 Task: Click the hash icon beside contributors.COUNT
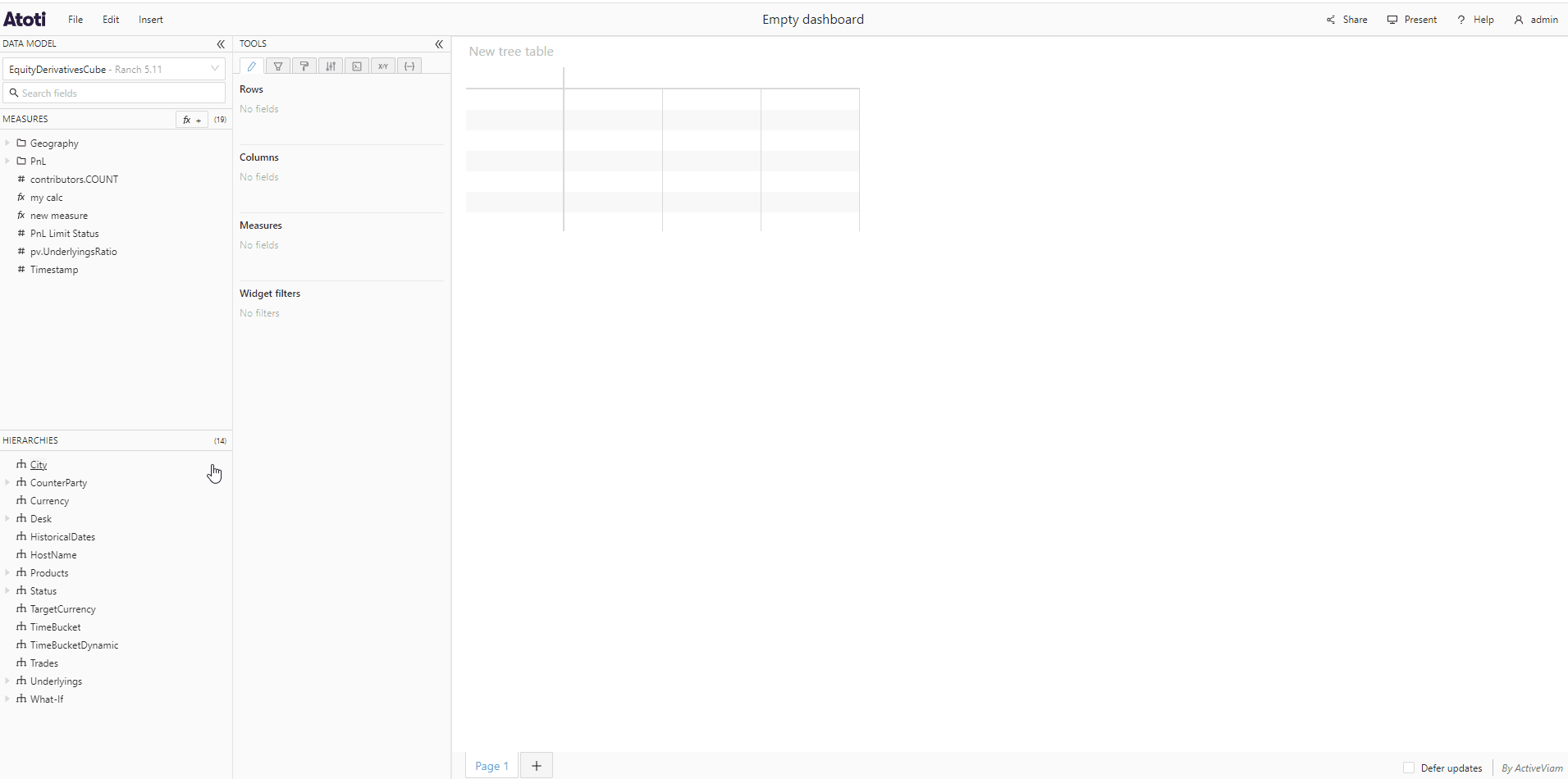[21, 179]
